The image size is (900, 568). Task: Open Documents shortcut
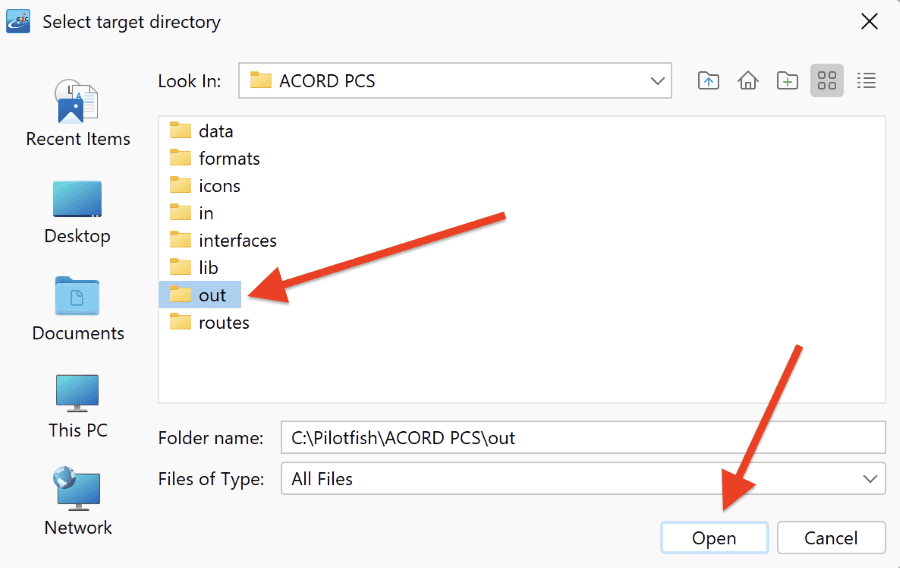78,309
